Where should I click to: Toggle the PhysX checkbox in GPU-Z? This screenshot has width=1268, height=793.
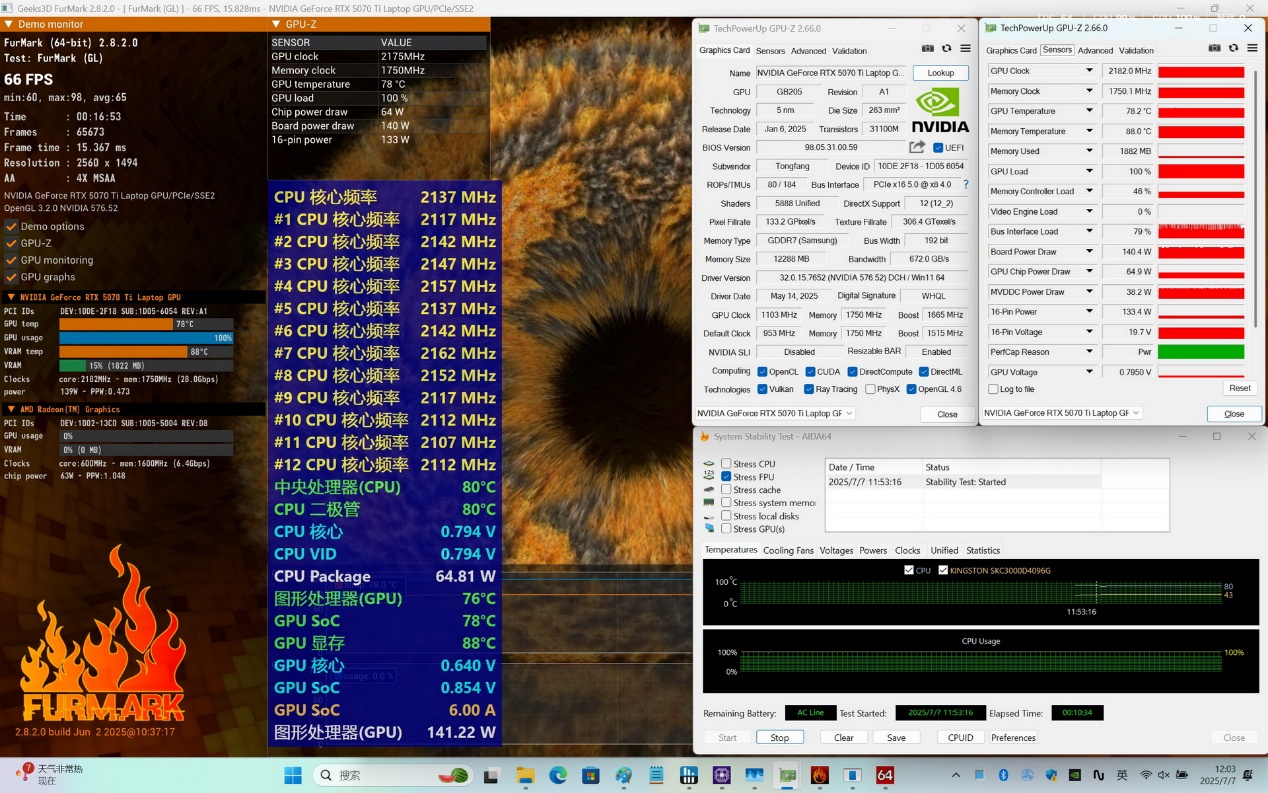[x=870, y=389]
